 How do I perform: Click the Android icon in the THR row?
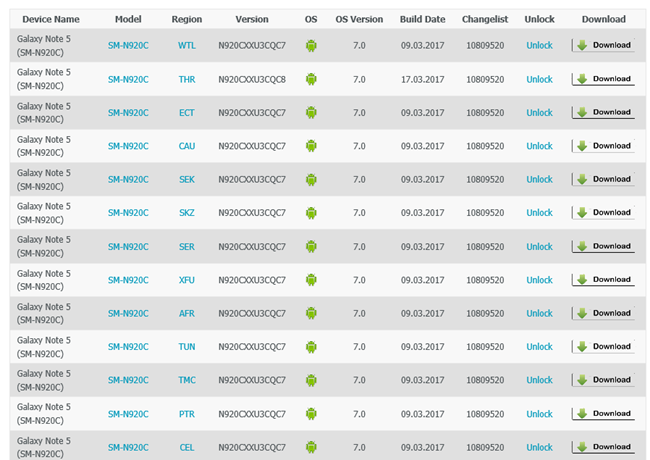(312, 79)
